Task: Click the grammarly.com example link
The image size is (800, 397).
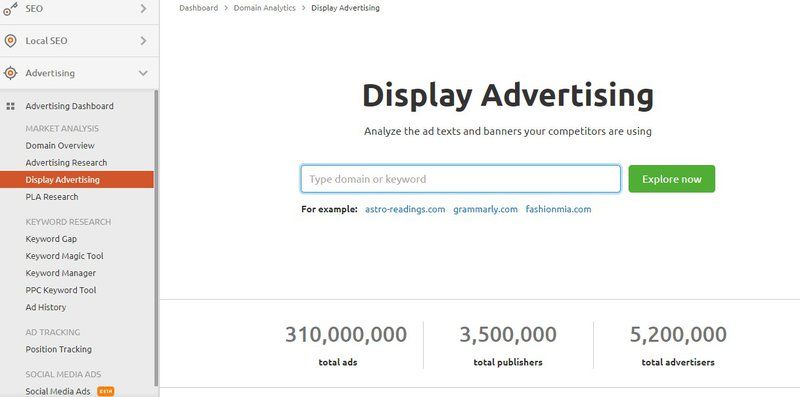Action: 485,209
